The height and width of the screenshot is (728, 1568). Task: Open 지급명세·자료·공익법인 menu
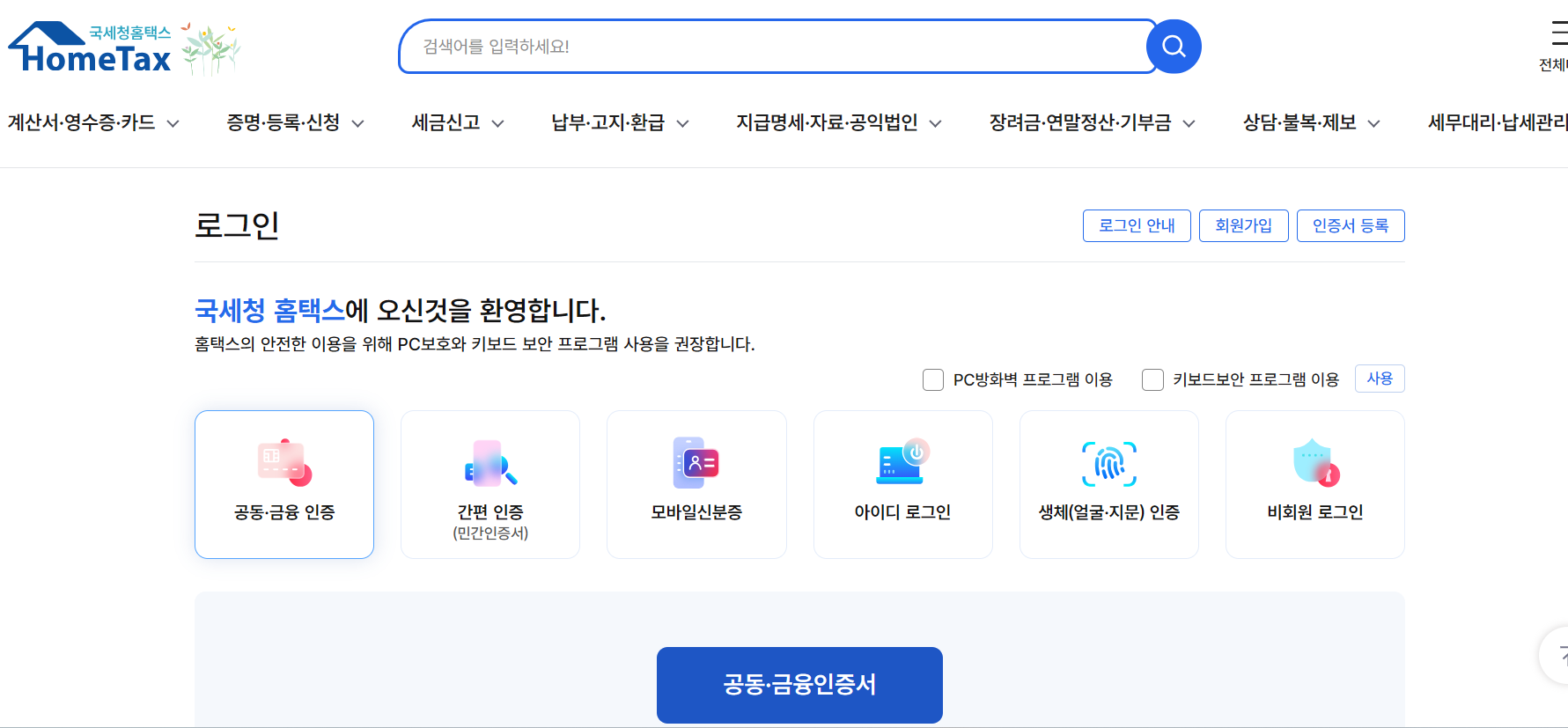tap(828, 122)
